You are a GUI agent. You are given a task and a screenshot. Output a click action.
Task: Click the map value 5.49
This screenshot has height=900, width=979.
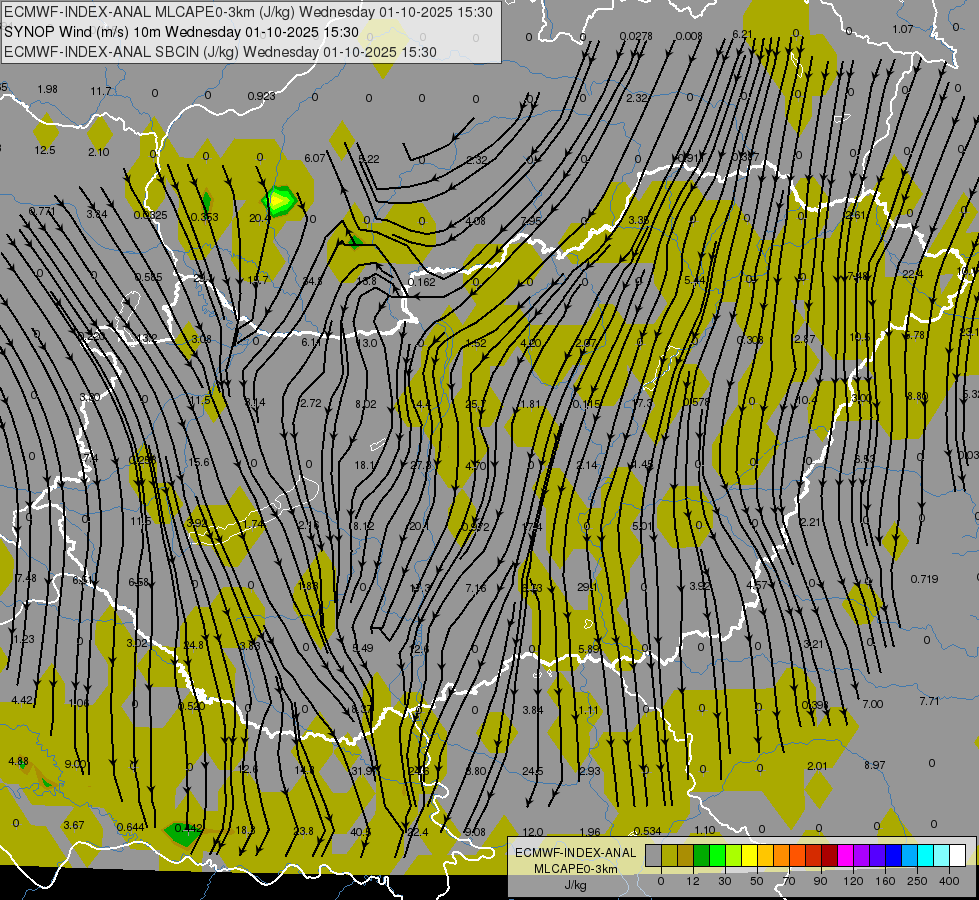363,648
